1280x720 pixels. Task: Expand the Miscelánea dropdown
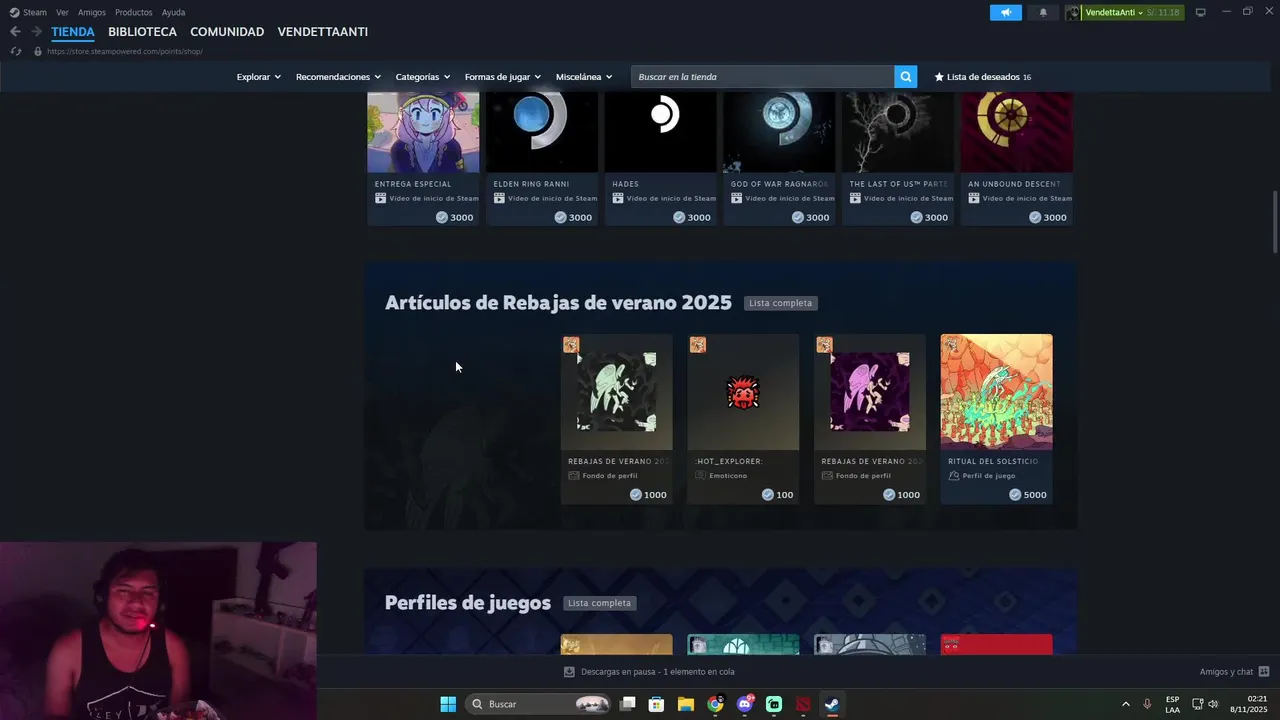click(x=584, y=77)
